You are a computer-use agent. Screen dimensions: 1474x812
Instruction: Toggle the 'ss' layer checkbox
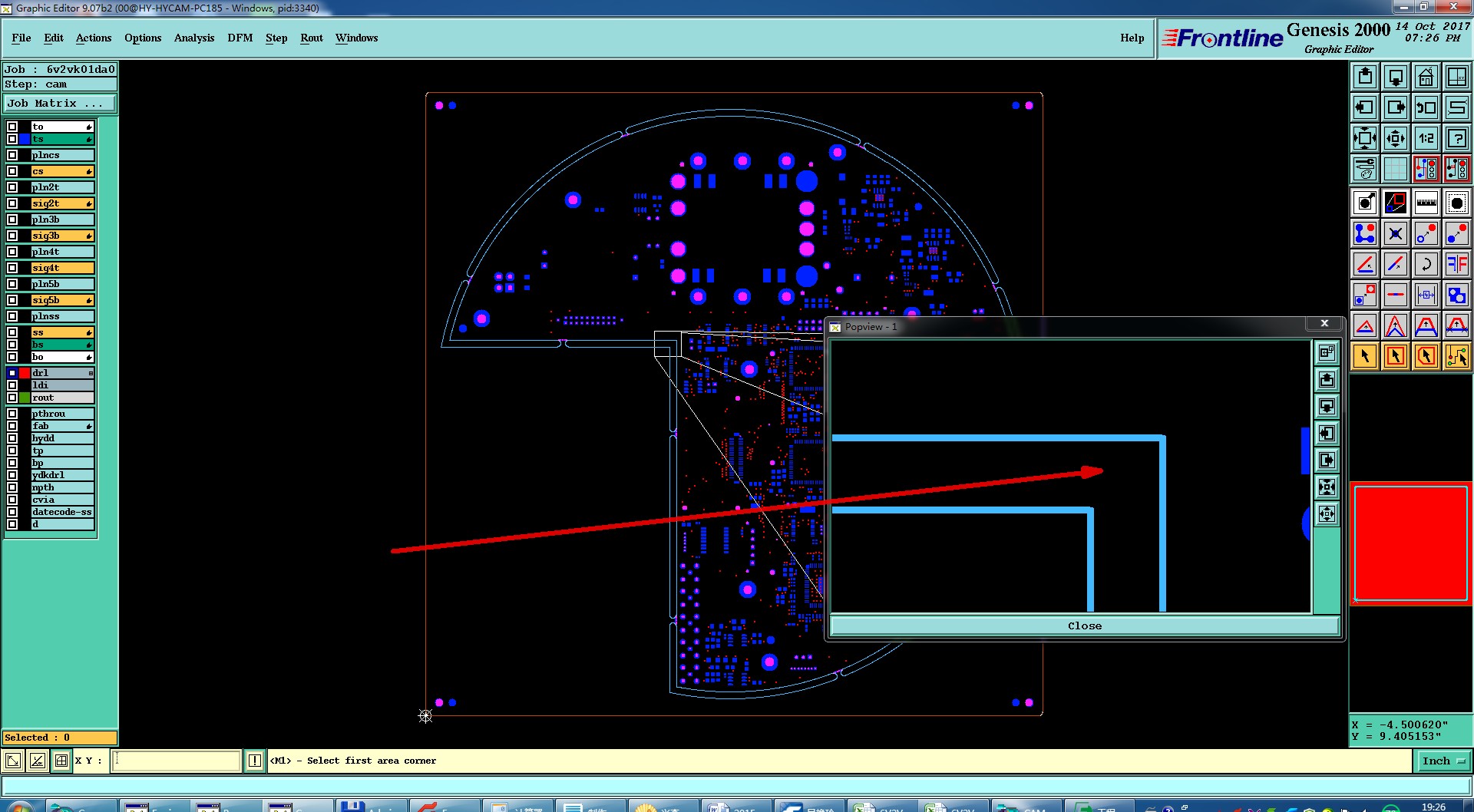tap(12, 332)
